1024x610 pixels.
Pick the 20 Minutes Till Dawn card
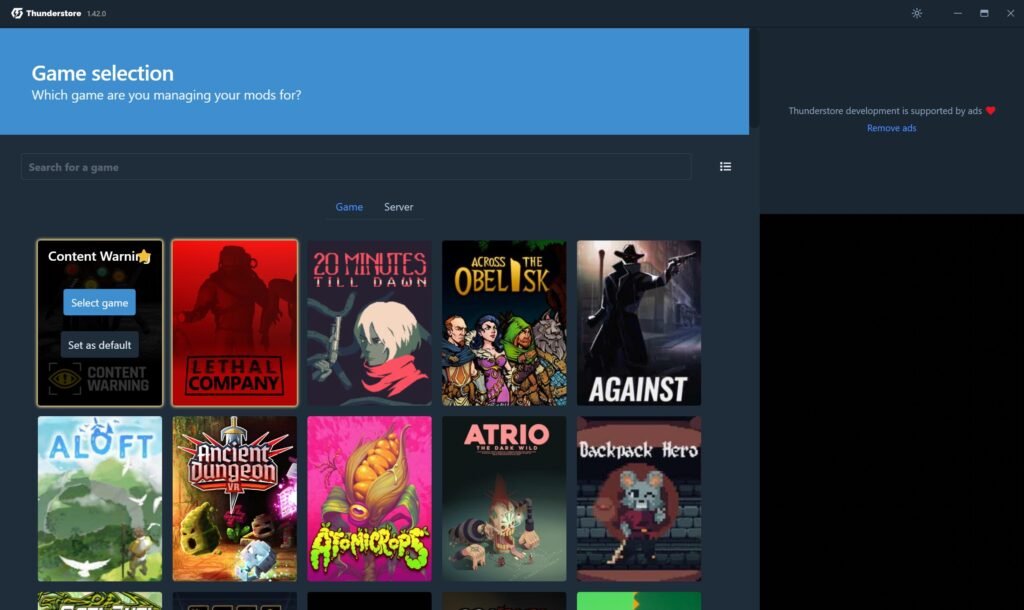(x=369, y=323)
